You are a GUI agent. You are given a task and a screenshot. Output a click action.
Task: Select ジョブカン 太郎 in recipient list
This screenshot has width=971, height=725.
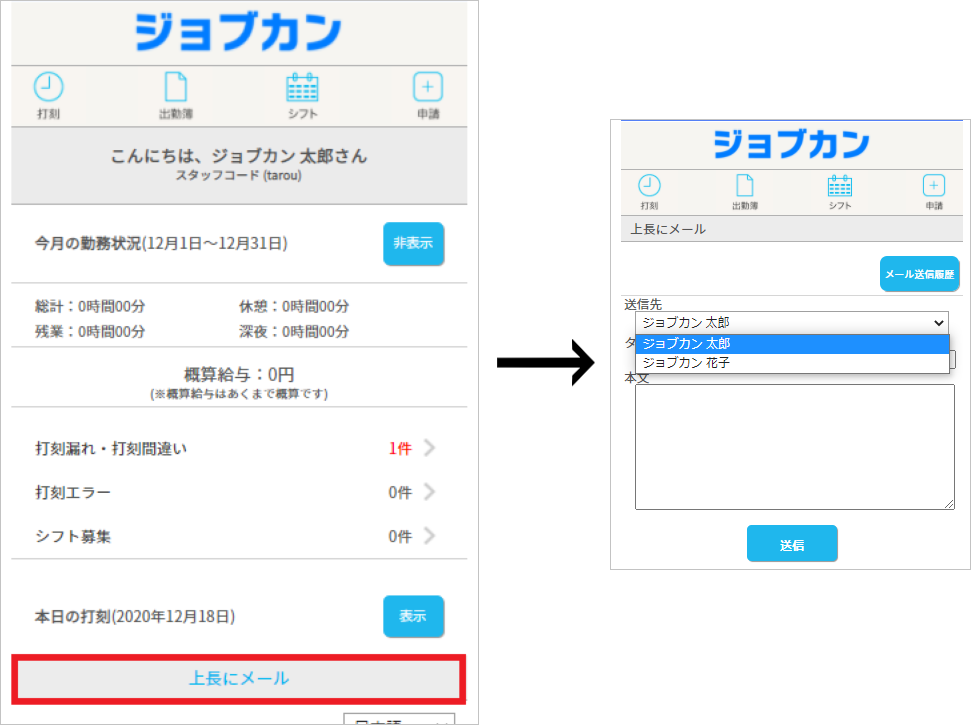coord(792,344)
